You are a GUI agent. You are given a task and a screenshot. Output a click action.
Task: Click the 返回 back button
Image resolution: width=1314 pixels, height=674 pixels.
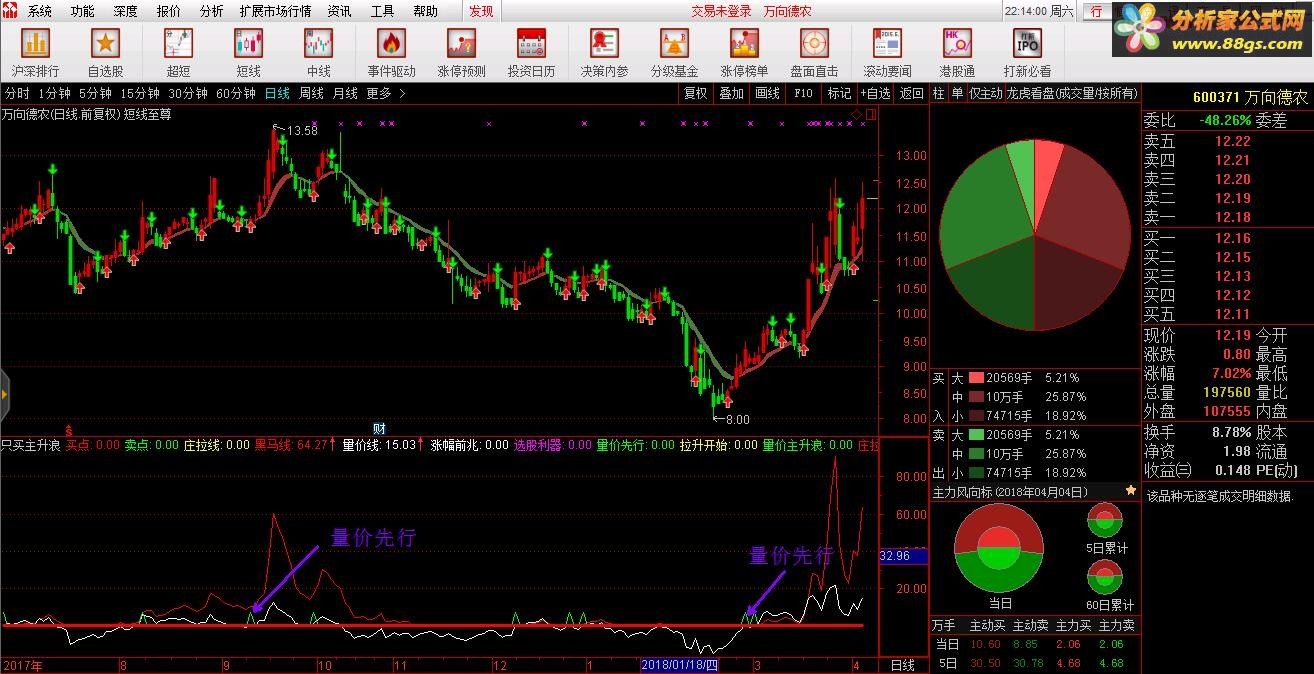pos(911,93)
